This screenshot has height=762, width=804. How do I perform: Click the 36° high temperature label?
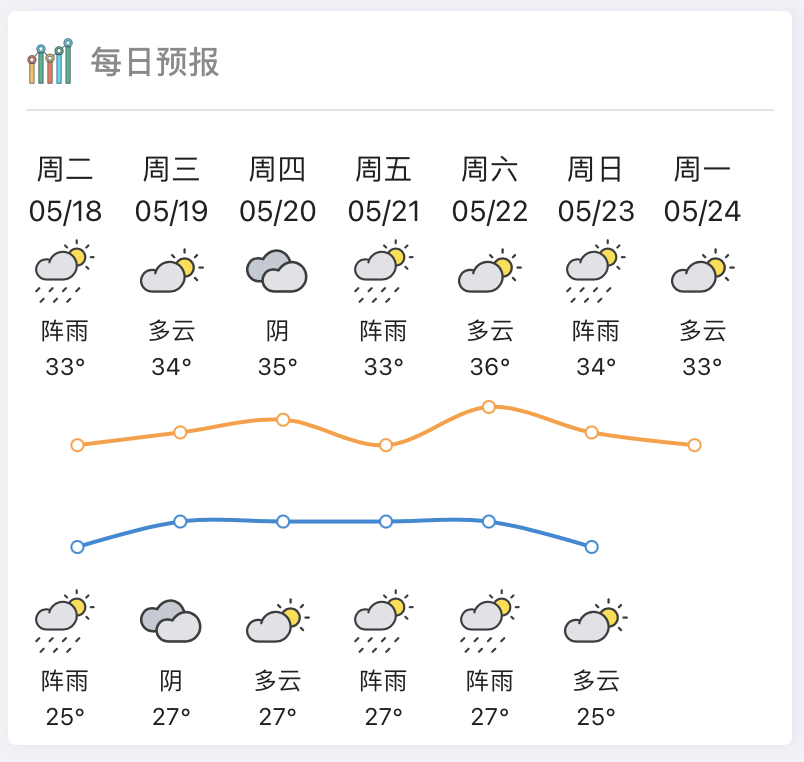click(x=489, y=367)
